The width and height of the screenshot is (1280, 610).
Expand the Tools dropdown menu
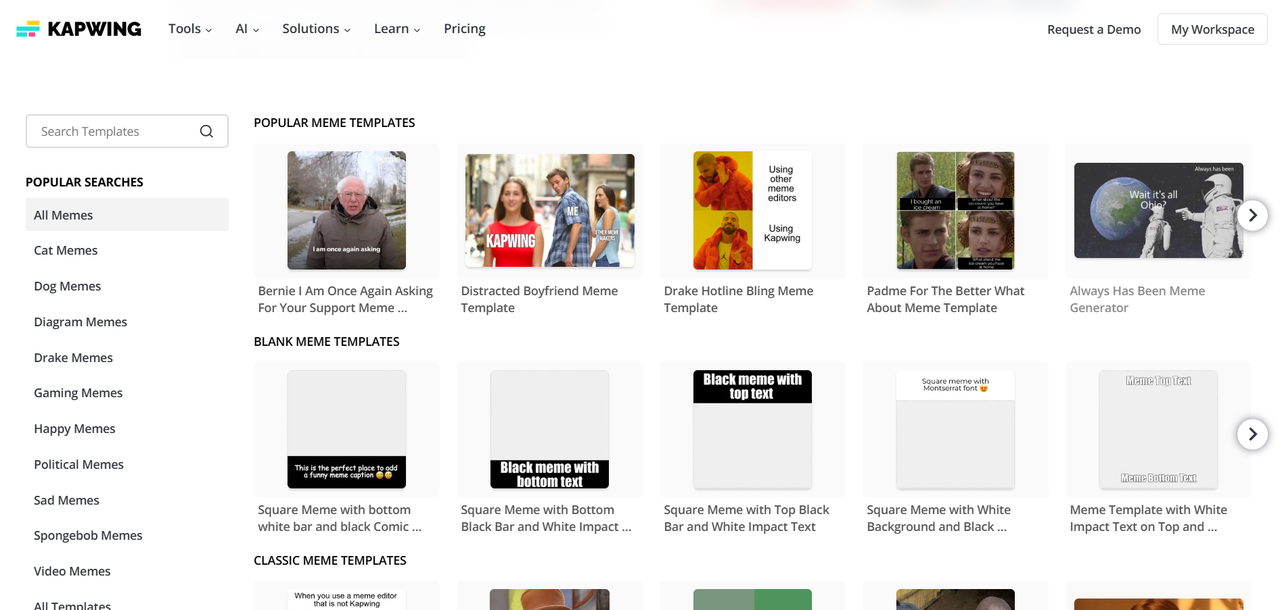[190, 29]
